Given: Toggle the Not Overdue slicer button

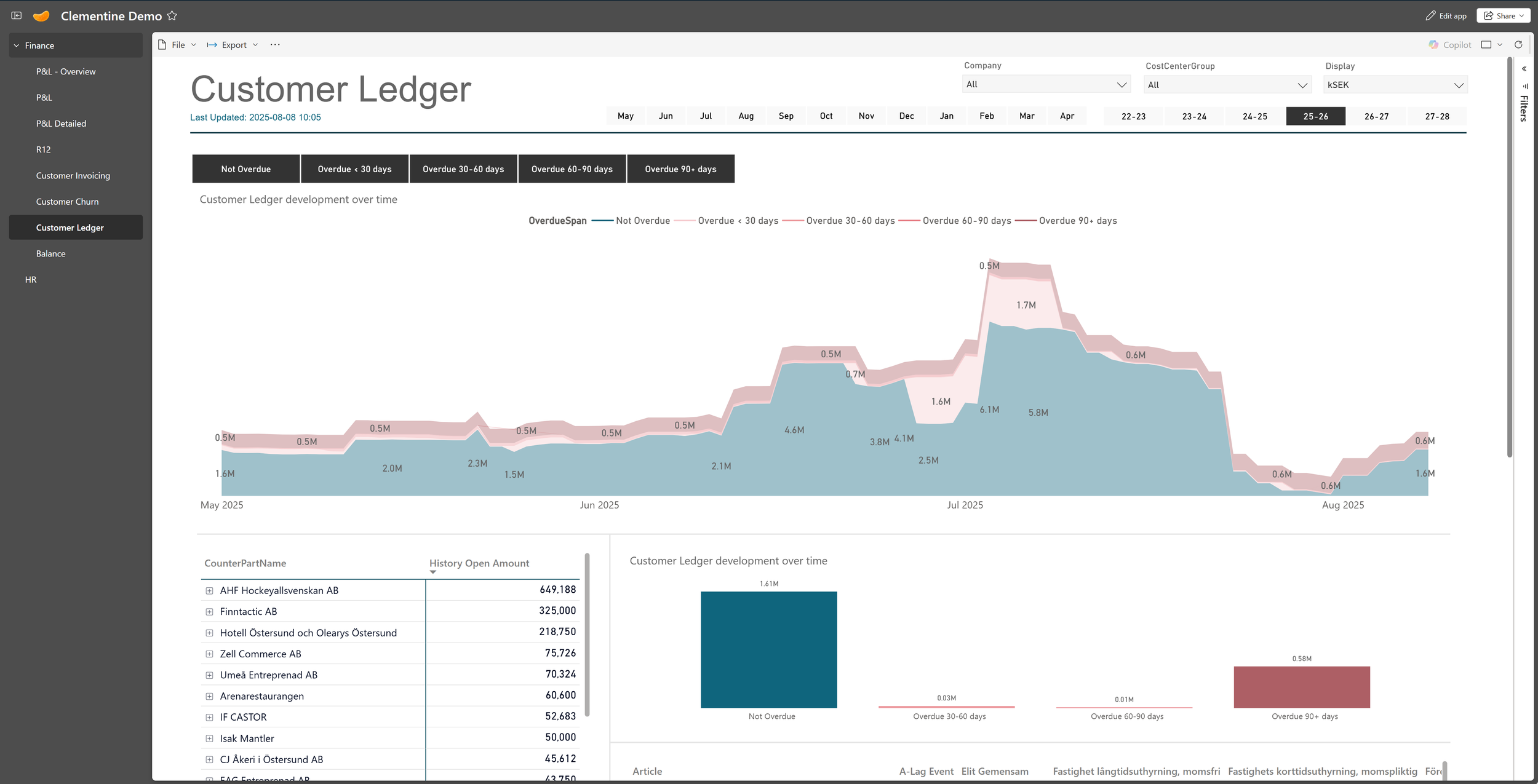Looking at the screenshot, I should point(245,169).
